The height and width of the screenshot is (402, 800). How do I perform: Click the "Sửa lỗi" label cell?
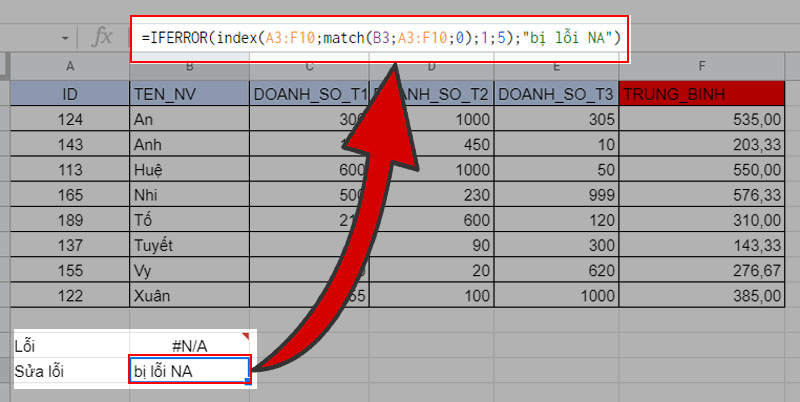click(70, 371)
